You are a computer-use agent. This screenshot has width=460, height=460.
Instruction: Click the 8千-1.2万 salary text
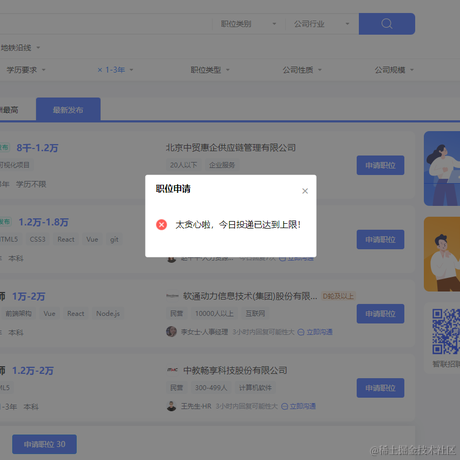coord(37,148)
